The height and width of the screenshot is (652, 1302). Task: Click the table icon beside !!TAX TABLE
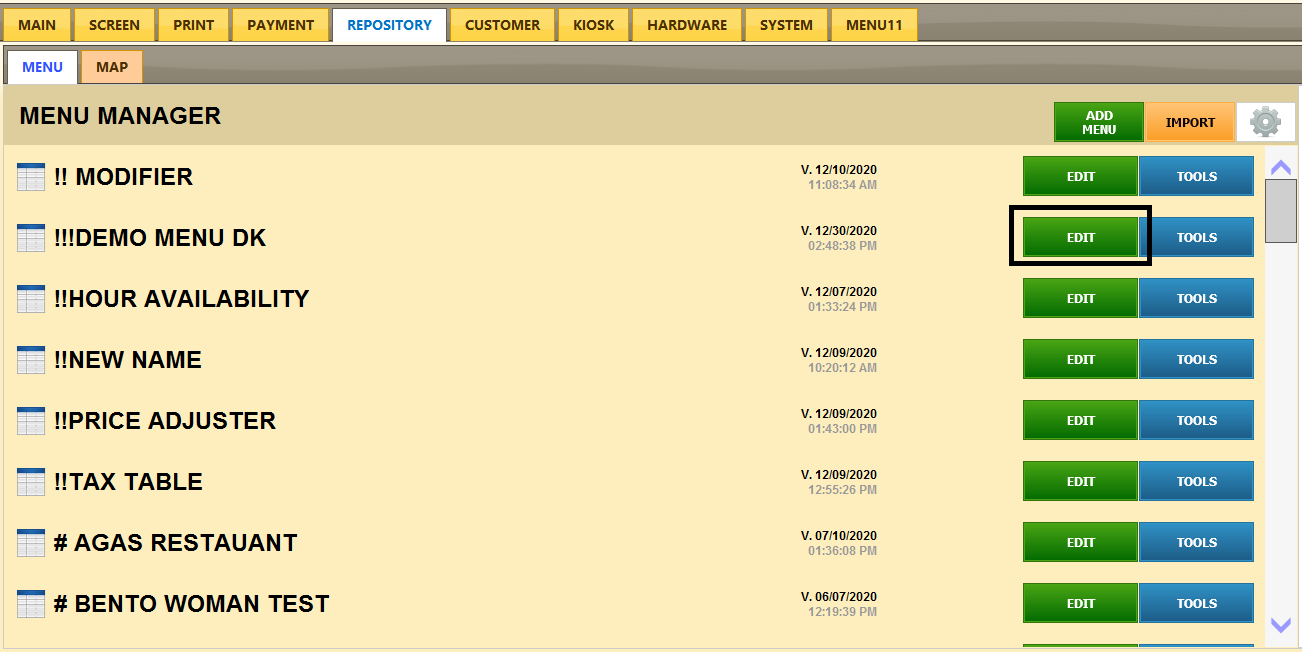31,482
